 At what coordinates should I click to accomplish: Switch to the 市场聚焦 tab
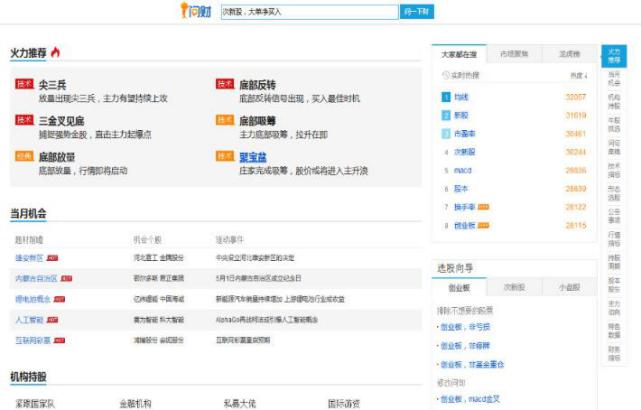click(514, 53)
